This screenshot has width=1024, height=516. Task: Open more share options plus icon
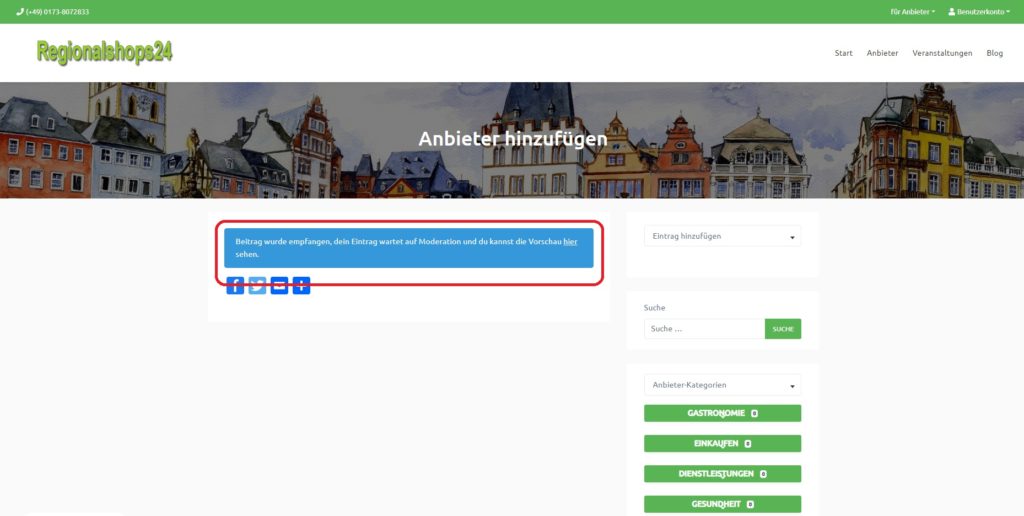tap(301, 286)
